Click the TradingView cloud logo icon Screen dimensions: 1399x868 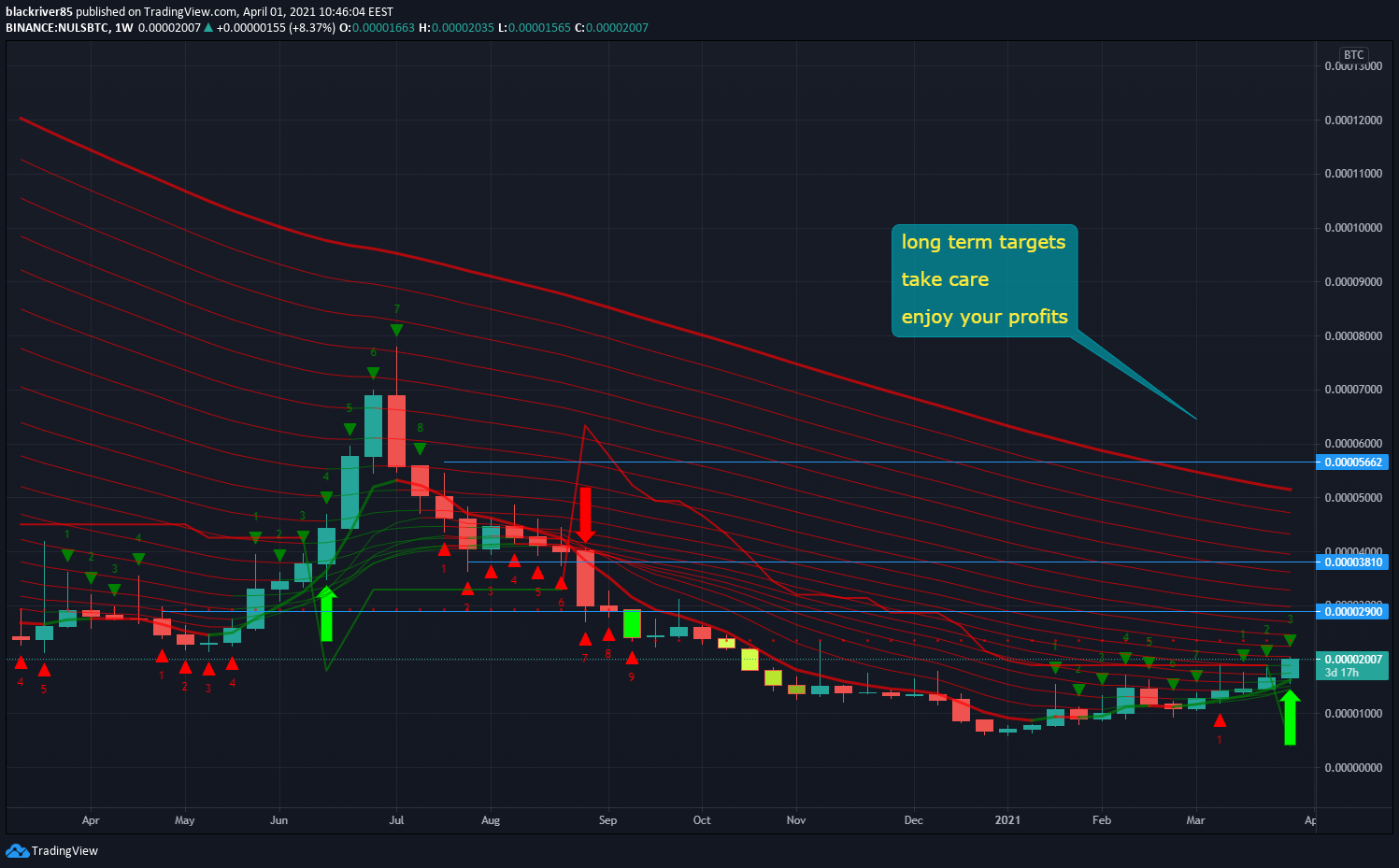pyautogui.click(x=17, y=850)
